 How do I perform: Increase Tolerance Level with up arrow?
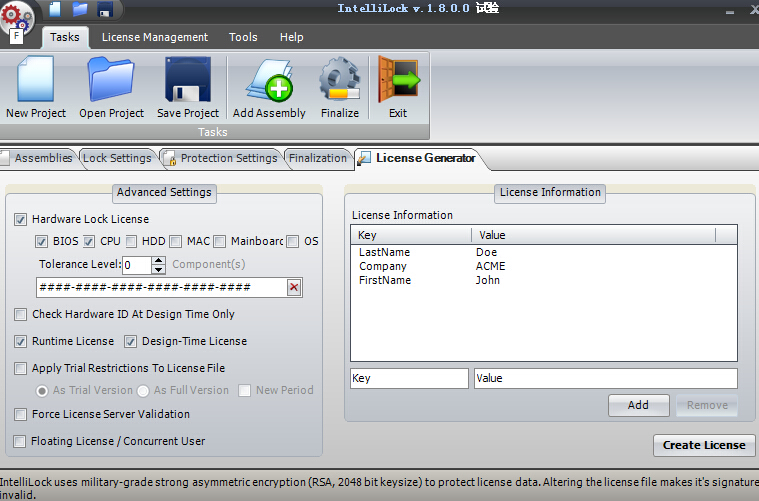[x=158, y=260]
